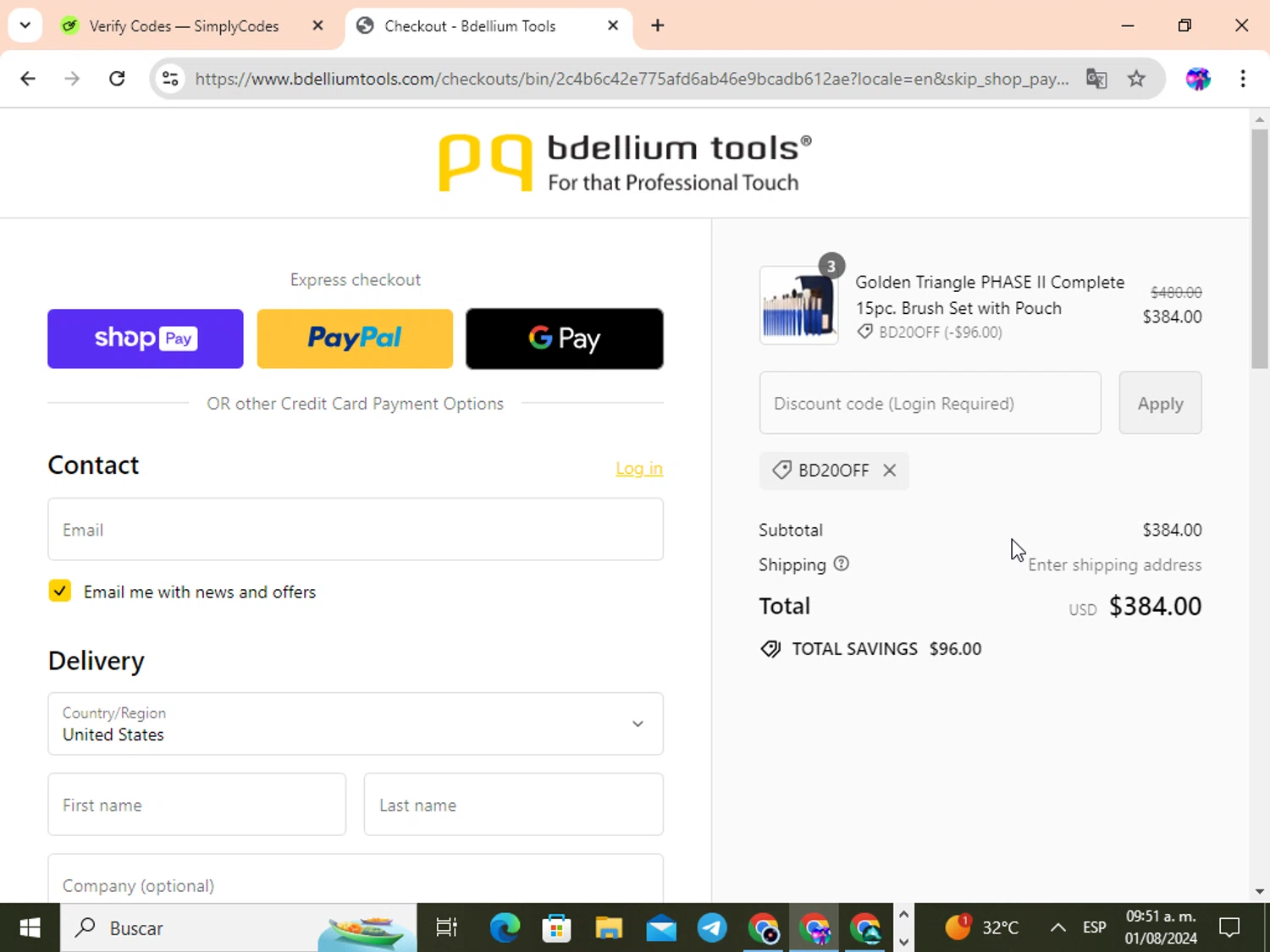
Task: Click the Golden Triangle PHASE II product title
Action: tap(990, 294)
